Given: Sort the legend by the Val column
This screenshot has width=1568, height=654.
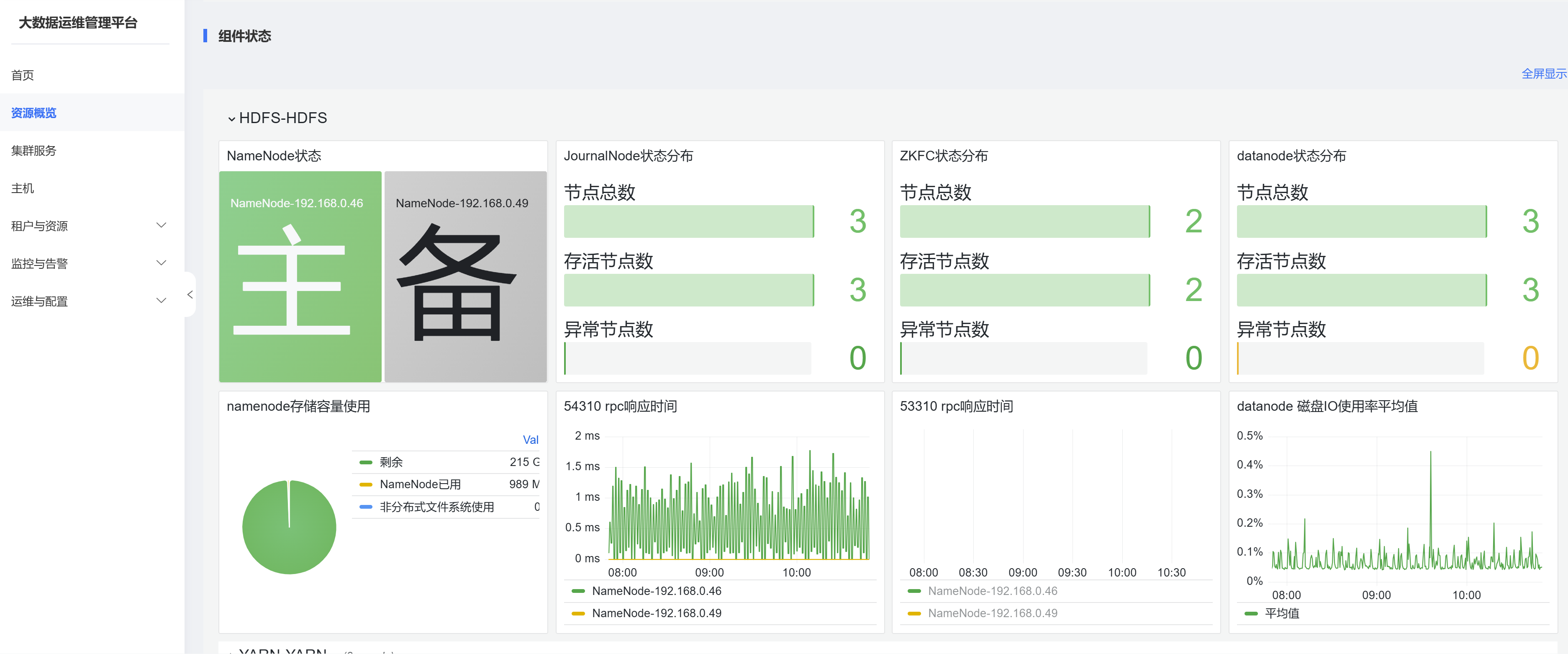Looking at the screenshot, I should [x=530, y=440].
